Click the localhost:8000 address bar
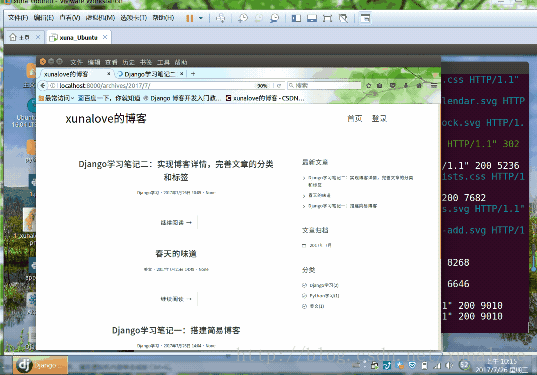Viewport: 537px width, 375px height. coord(151,86)
